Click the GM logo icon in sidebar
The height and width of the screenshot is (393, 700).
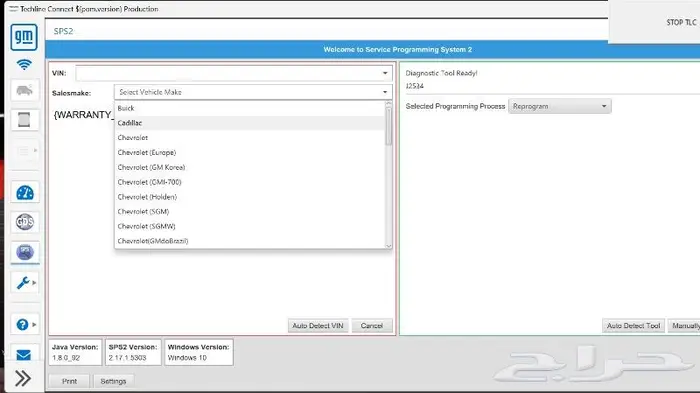coord(24,37)
